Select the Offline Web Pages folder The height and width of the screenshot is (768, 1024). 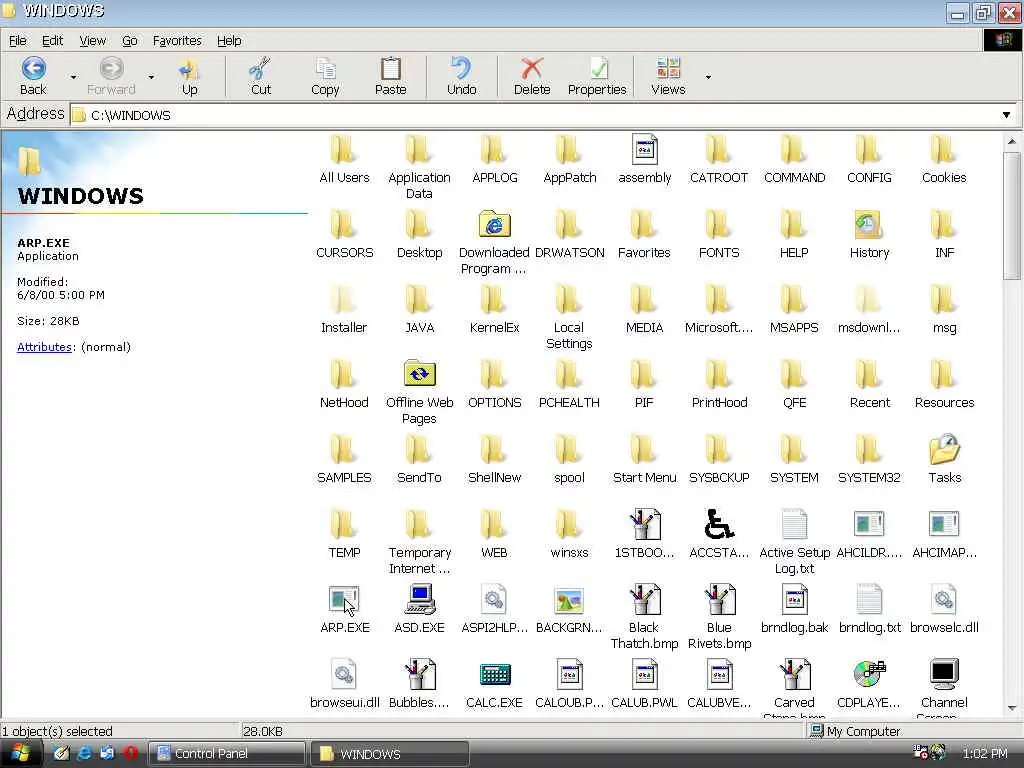(419, 374)
